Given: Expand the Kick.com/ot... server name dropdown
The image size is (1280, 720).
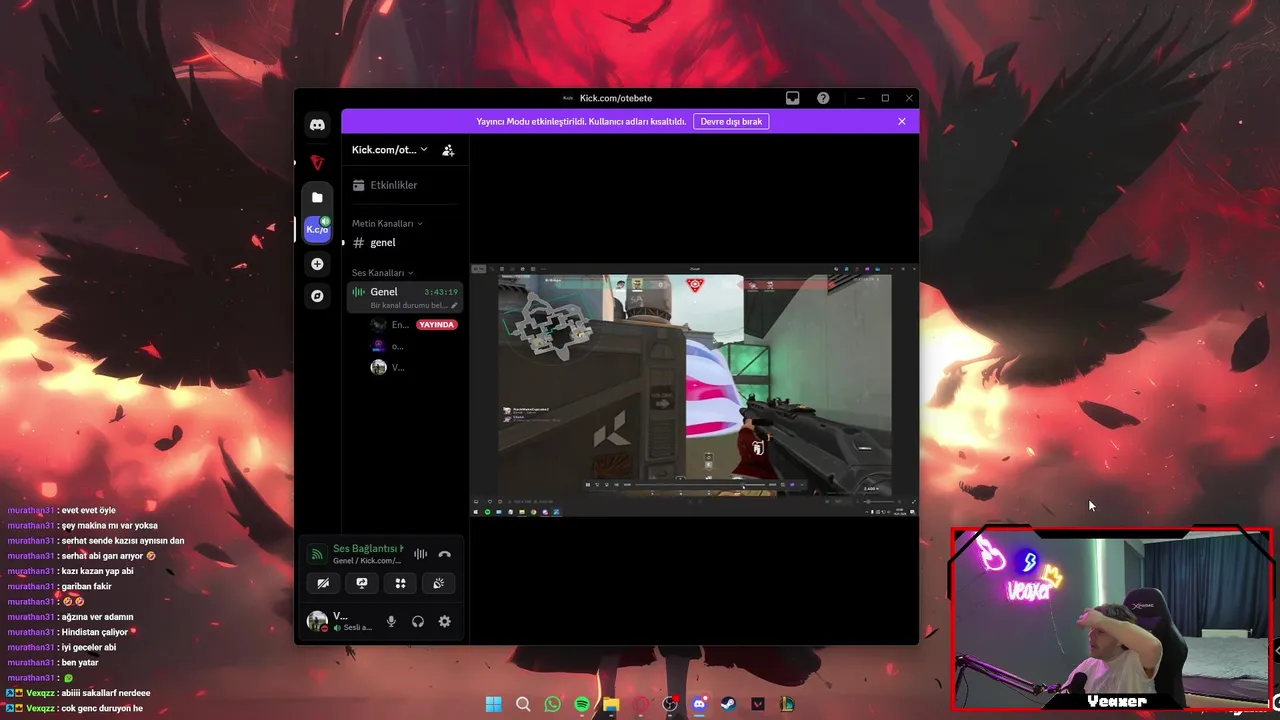Looking at the screenshot, I should [389, 150].
